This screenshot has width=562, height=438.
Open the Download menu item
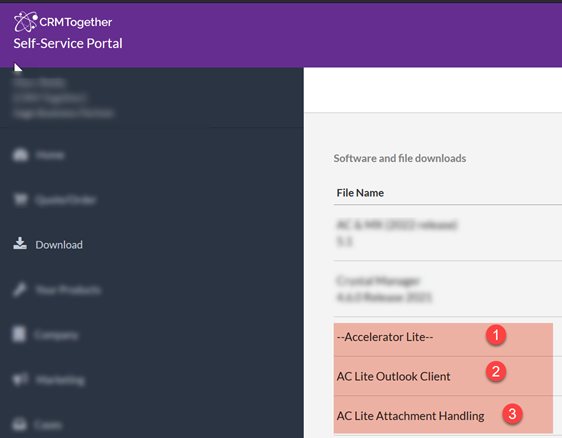(59, 245)
